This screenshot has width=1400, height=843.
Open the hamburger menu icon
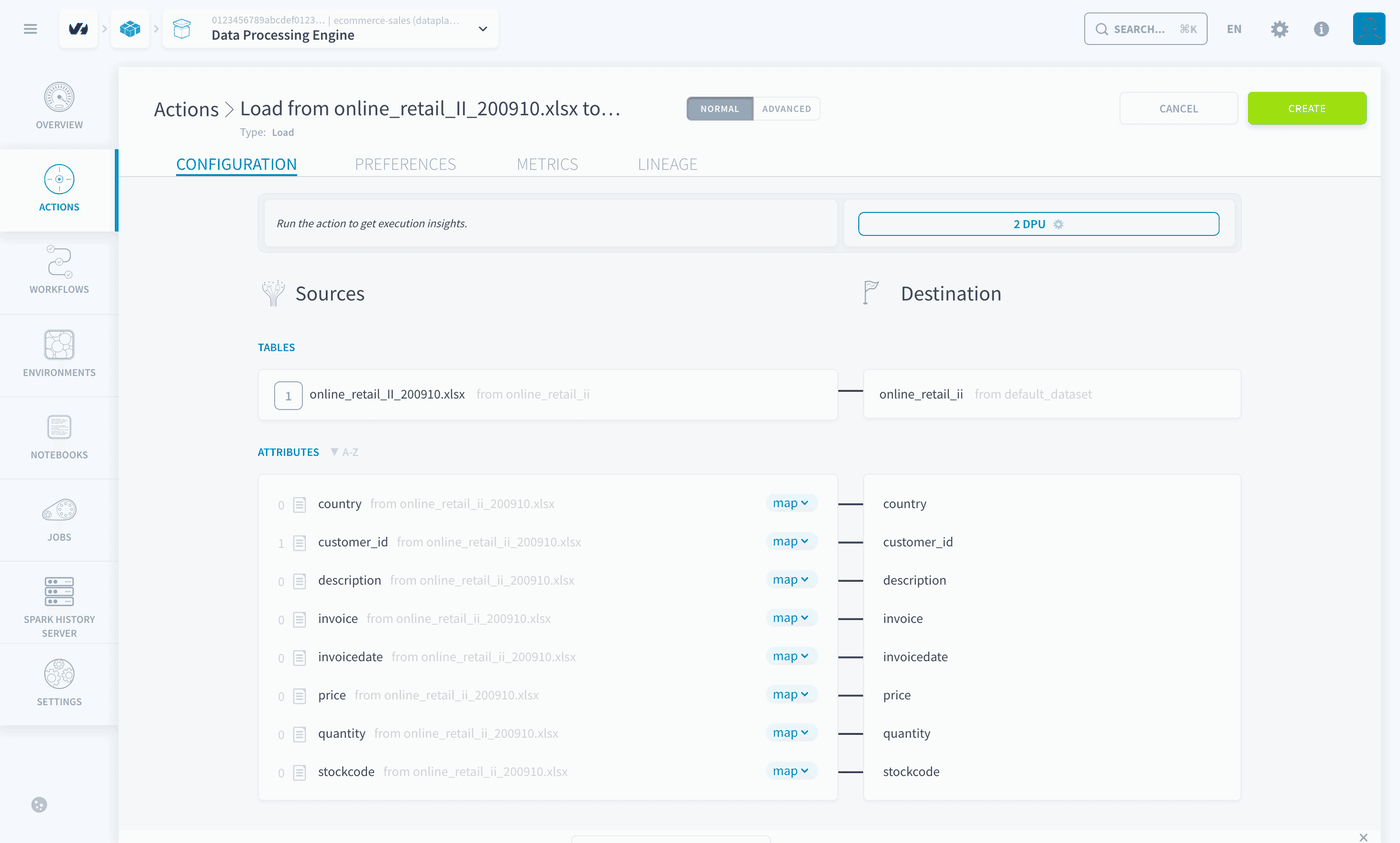(x=31, y=29)
